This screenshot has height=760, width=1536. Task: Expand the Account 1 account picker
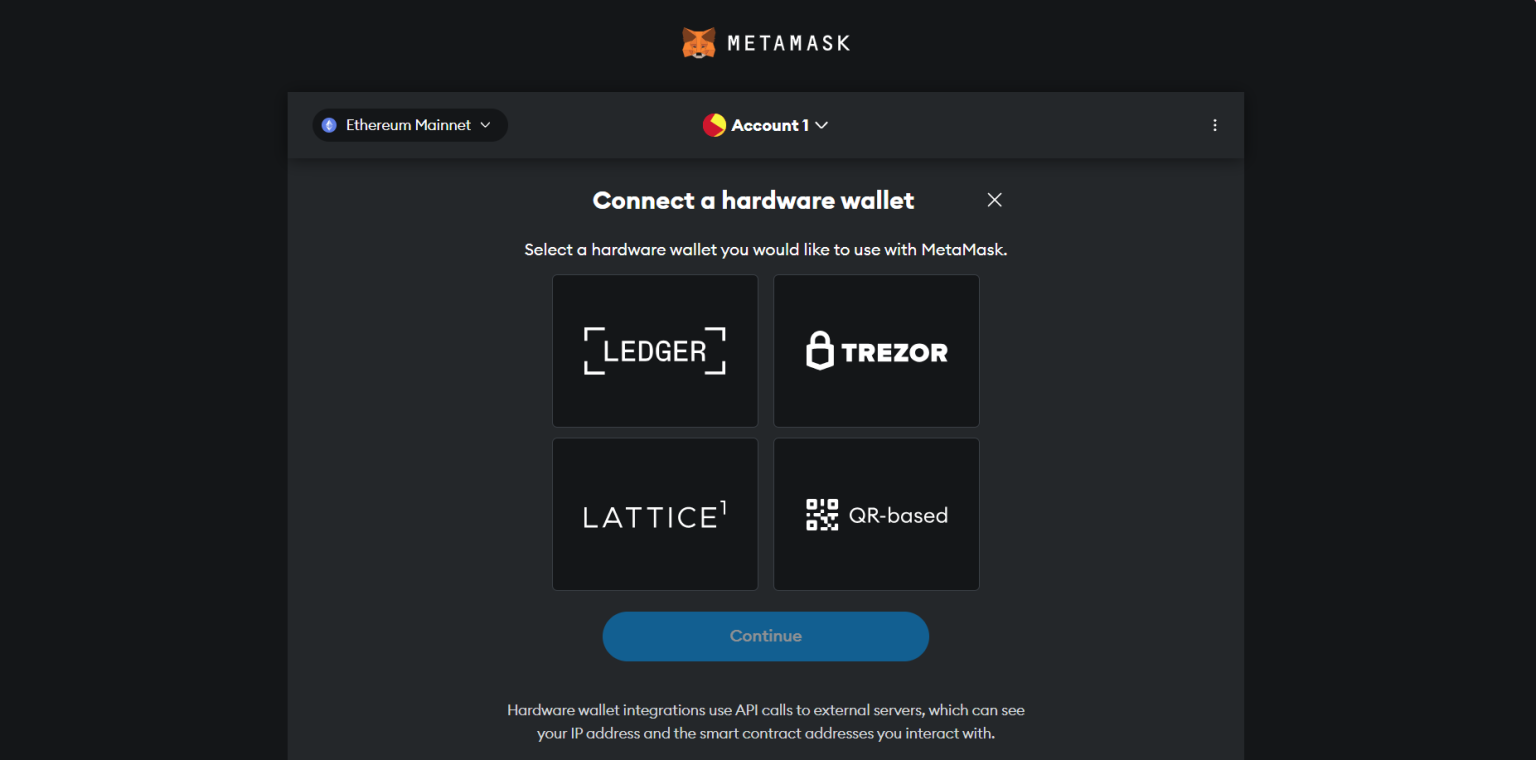[766, 124]
